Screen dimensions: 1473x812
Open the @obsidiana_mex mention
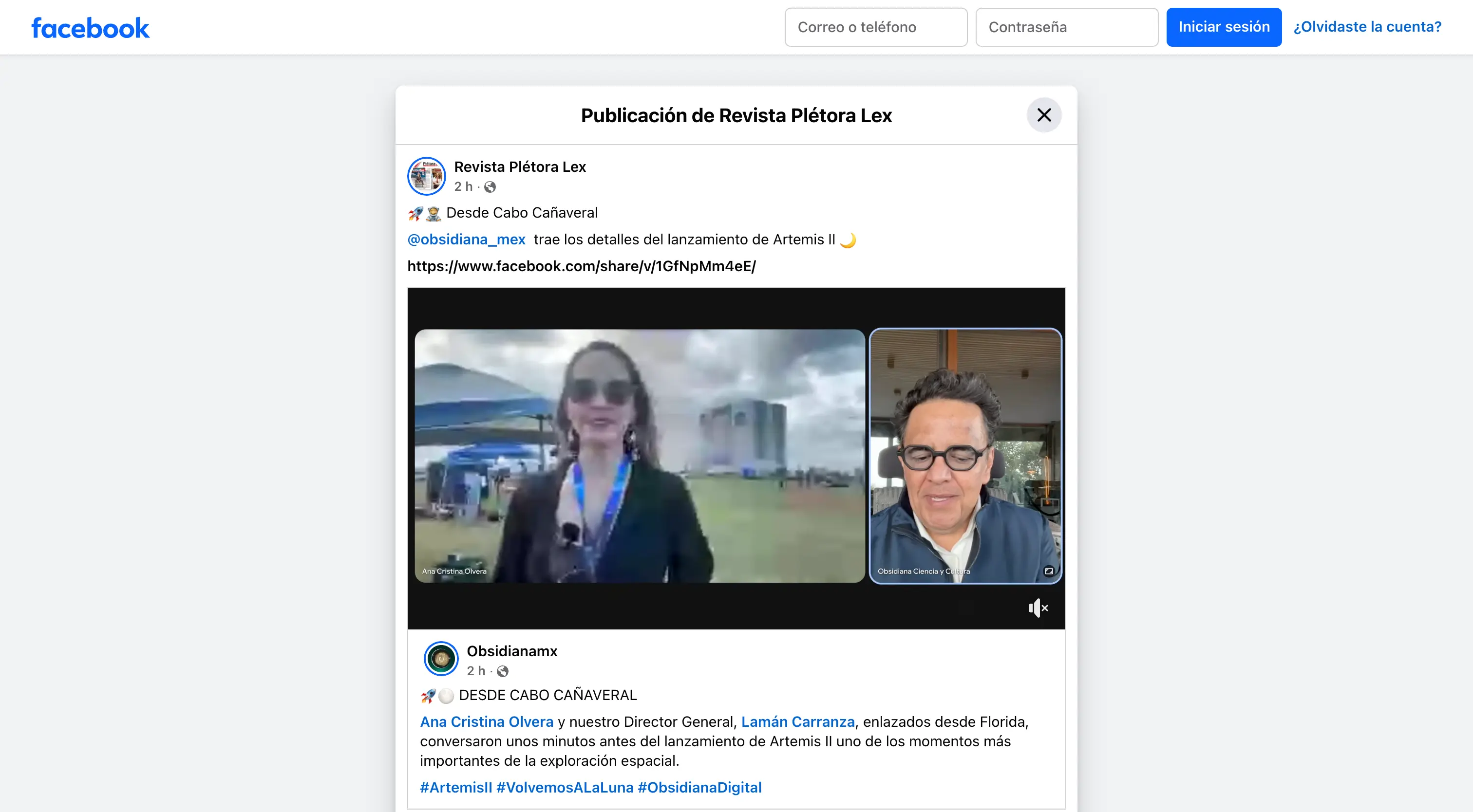[x=466, y=240]
